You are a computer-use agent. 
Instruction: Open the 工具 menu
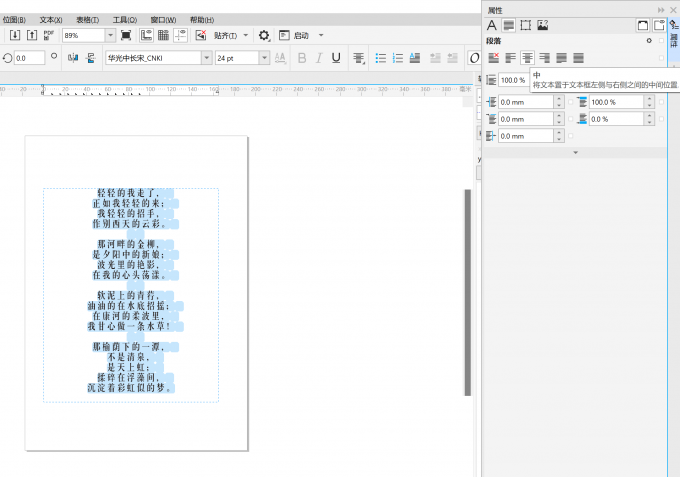125,19
